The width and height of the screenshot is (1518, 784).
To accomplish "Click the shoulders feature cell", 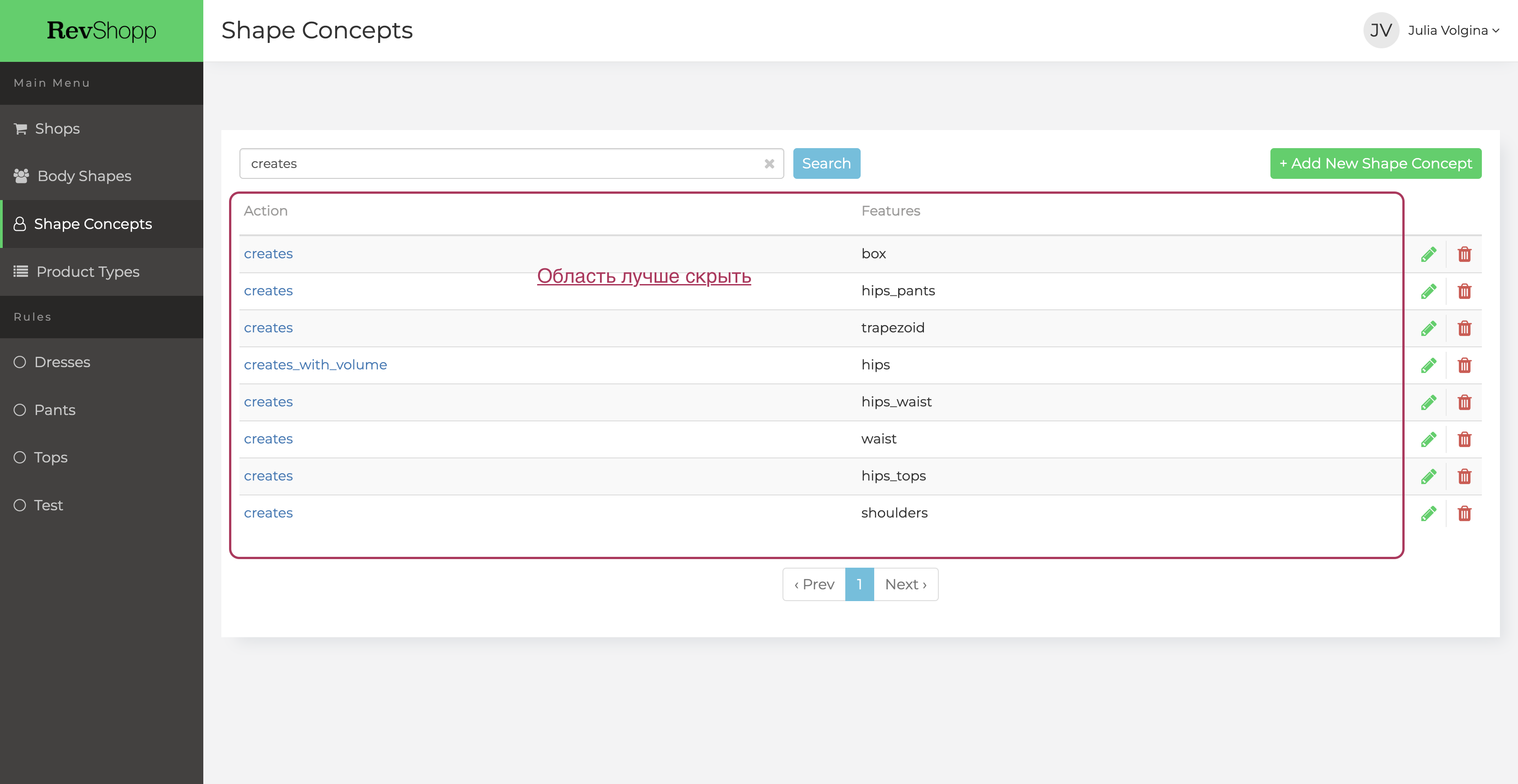I will point(895,513).
